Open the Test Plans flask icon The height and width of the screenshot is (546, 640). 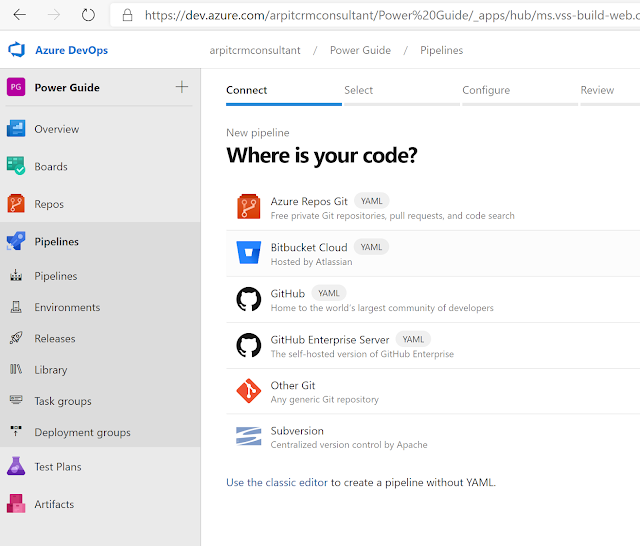16,466
